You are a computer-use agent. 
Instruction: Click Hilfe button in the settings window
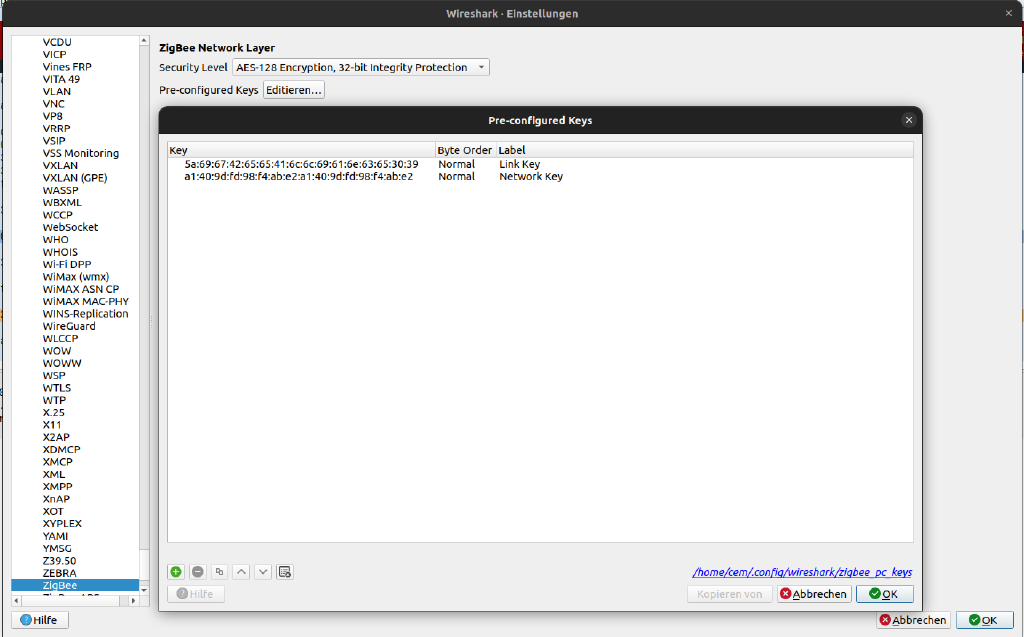40,620
